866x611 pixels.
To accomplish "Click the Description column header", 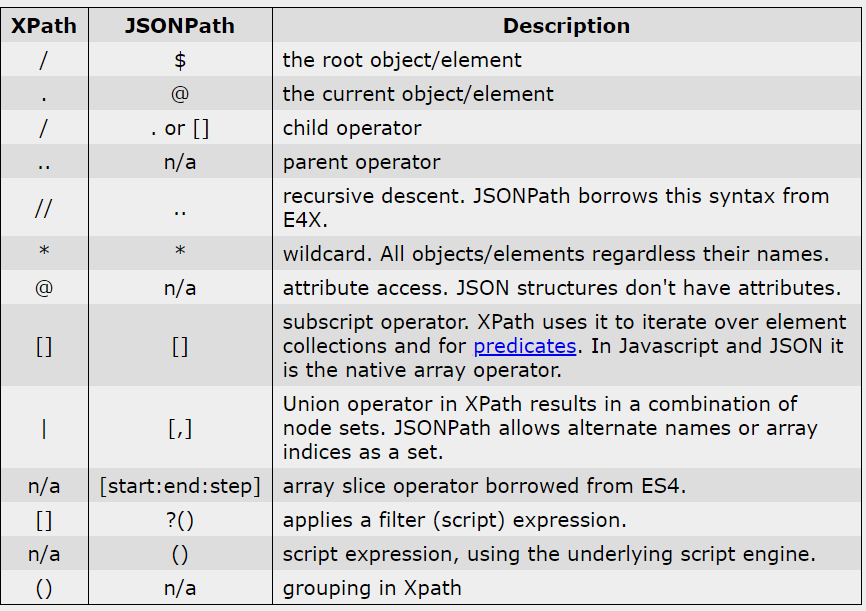I will click(566, 26).
